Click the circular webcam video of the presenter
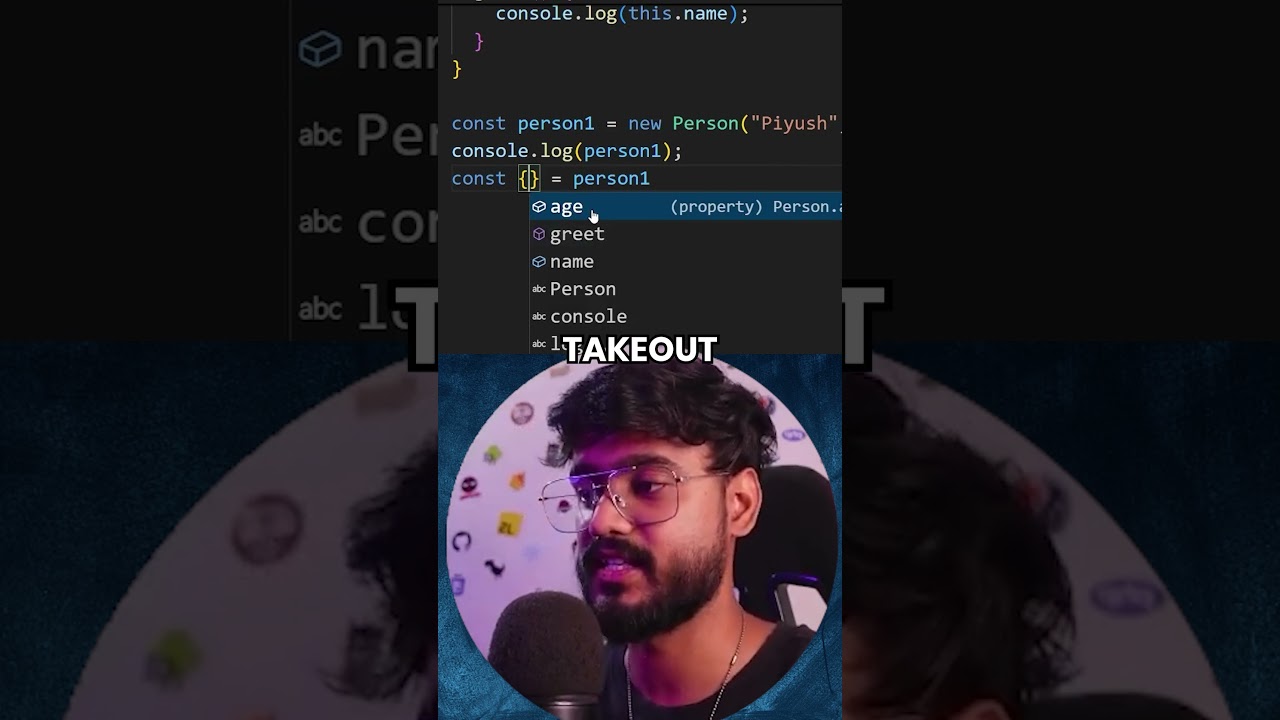 click(x=640, y=540)
